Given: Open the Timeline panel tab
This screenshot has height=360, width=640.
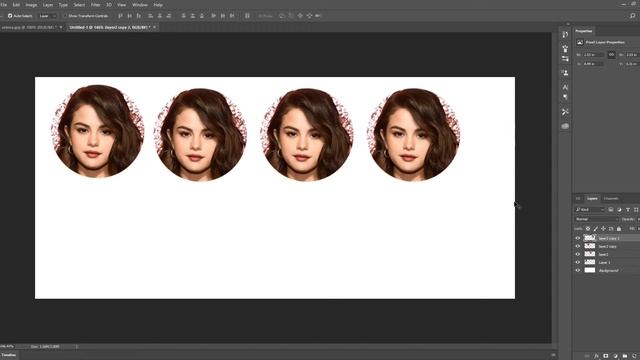Looking at the screenshot, I should [x=9, y=355].
